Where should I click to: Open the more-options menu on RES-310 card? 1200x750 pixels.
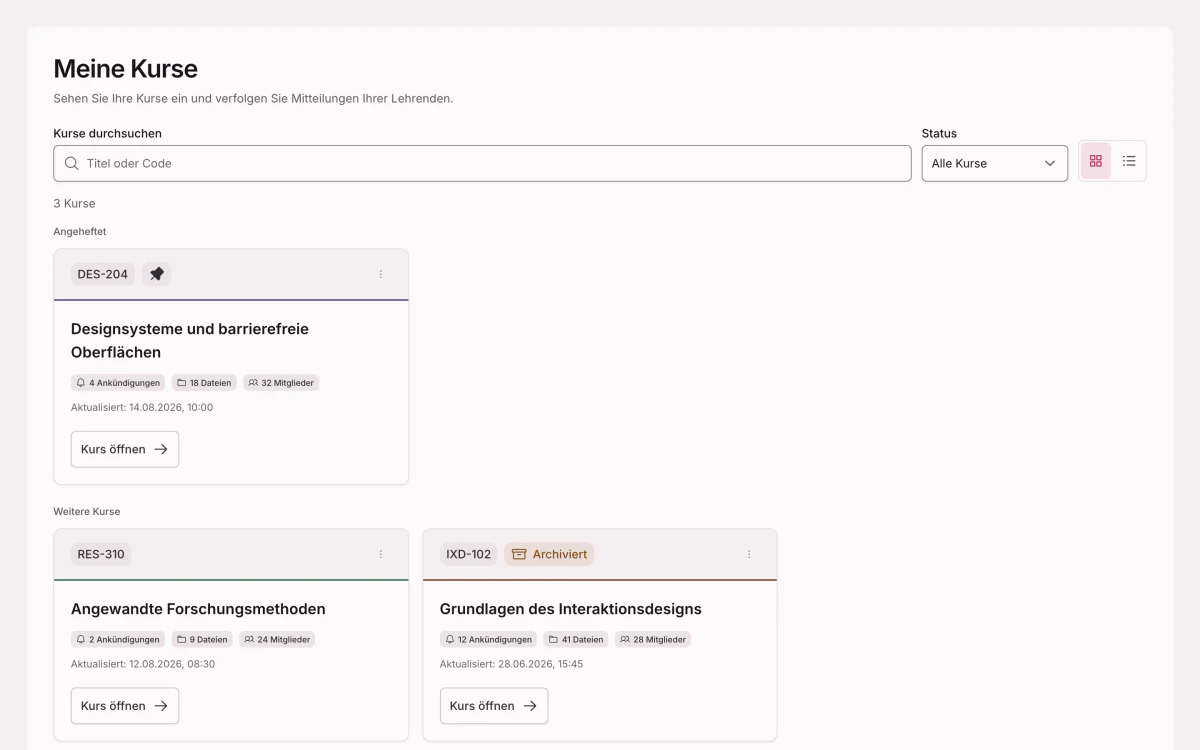pyautogui.click(x=380, y=554)
